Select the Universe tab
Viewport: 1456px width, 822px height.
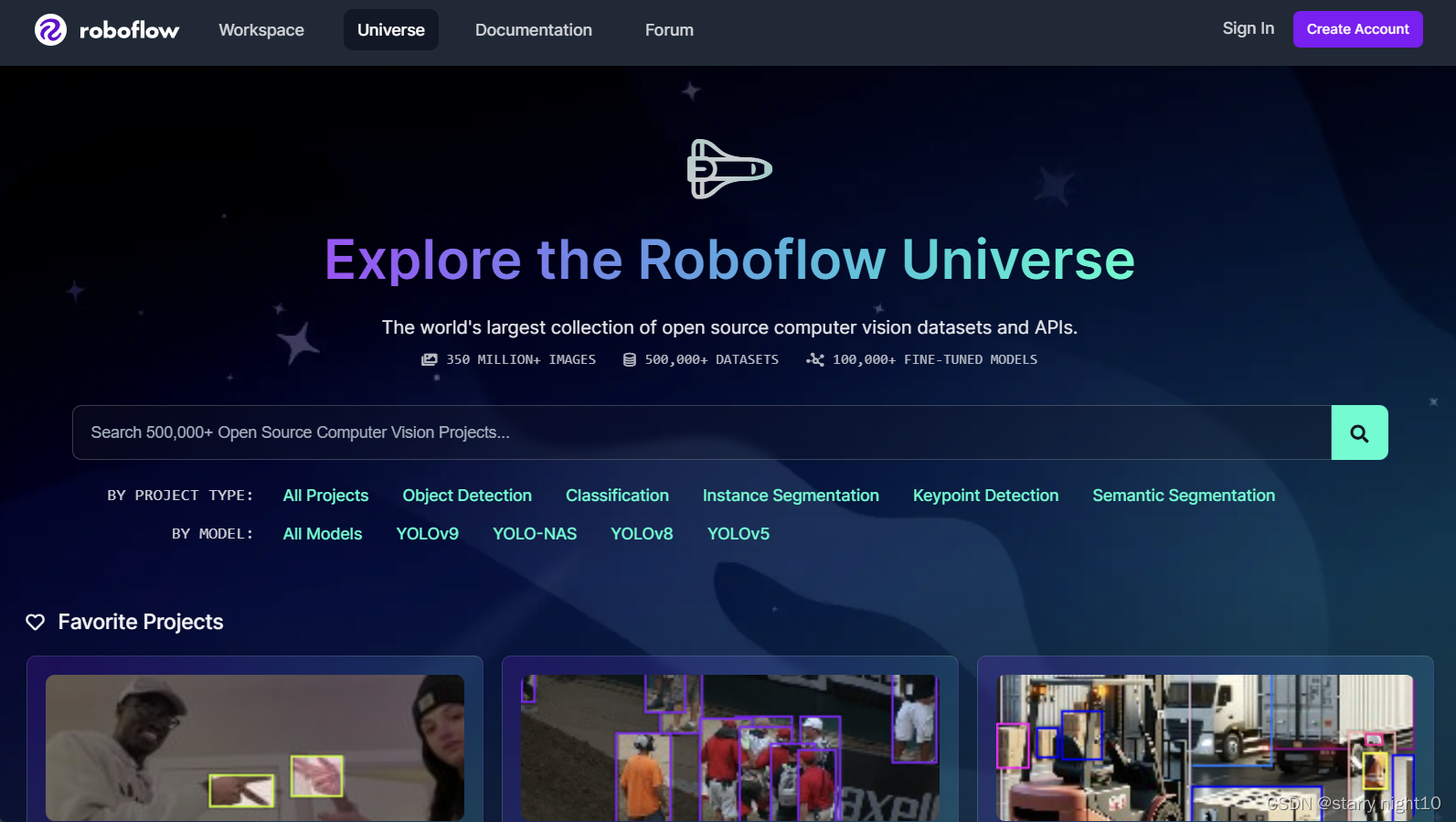[x=391, y=30]
